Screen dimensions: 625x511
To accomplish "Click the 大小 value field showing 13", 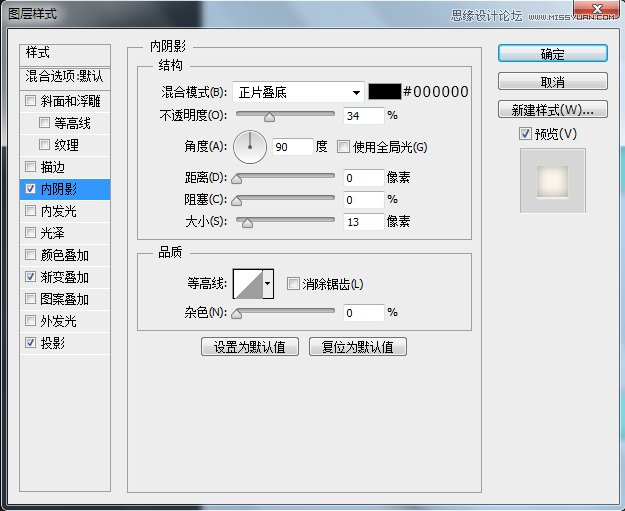I will (364, 222).
